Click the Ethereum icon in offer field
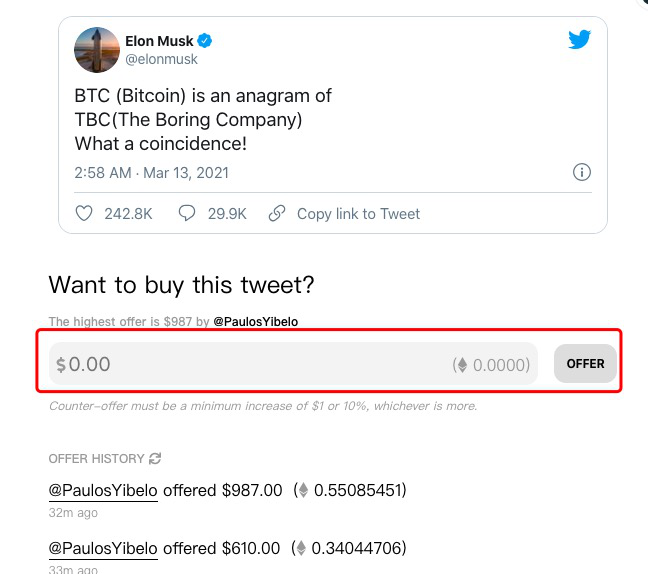Screen dimensions: 648x574 tap(462, 365)
